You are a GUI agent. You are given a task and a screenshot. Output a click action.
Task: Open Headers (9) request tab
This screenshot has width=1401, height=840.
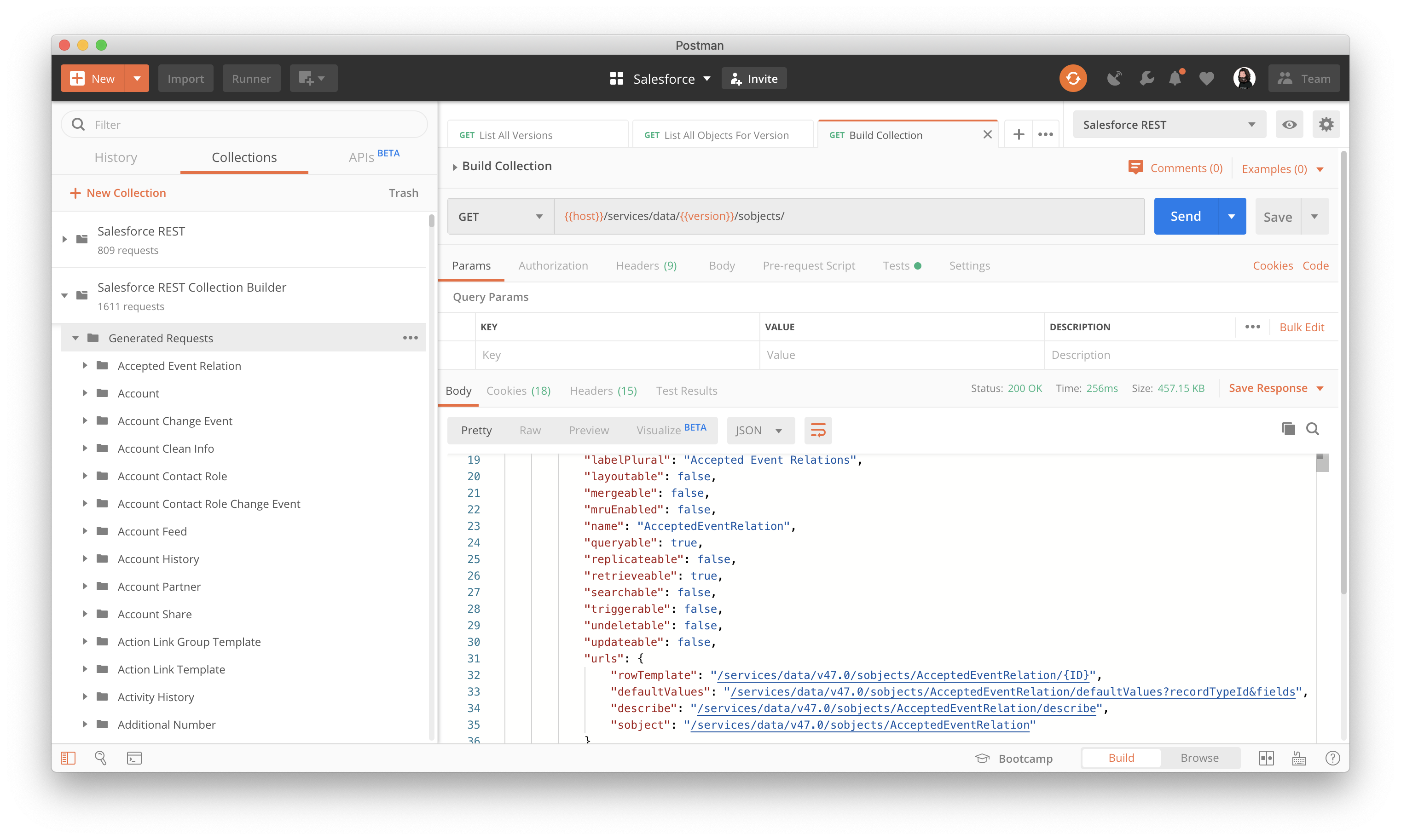click(x=646, y=265)
